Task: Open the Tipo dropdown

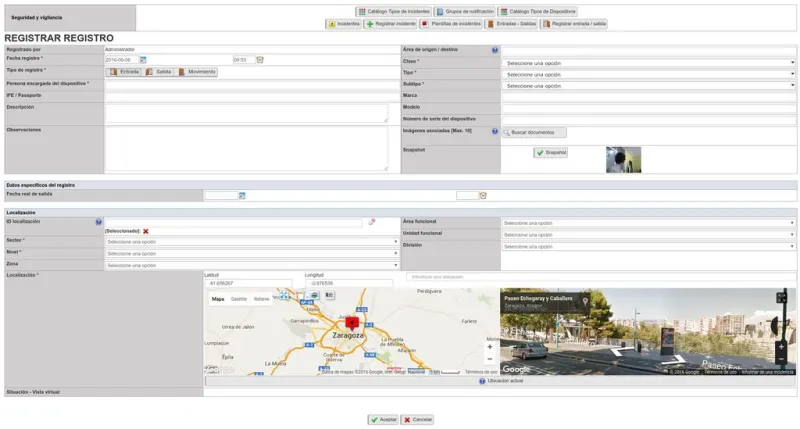Action: [x=649, y=74]
